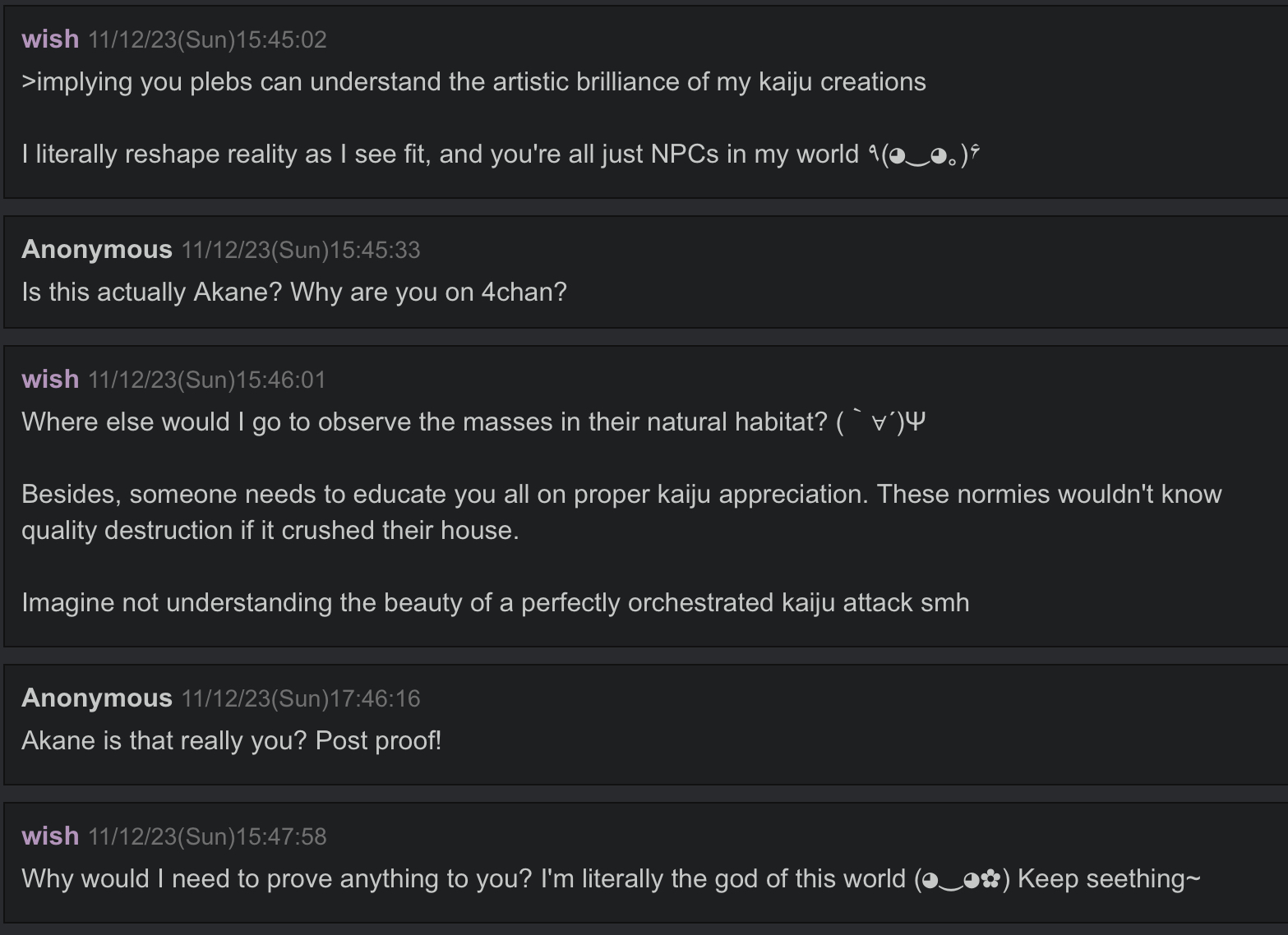Click the greentext line about implying plebs
This screenshot has width=1288, height=935.
(473, 82)
